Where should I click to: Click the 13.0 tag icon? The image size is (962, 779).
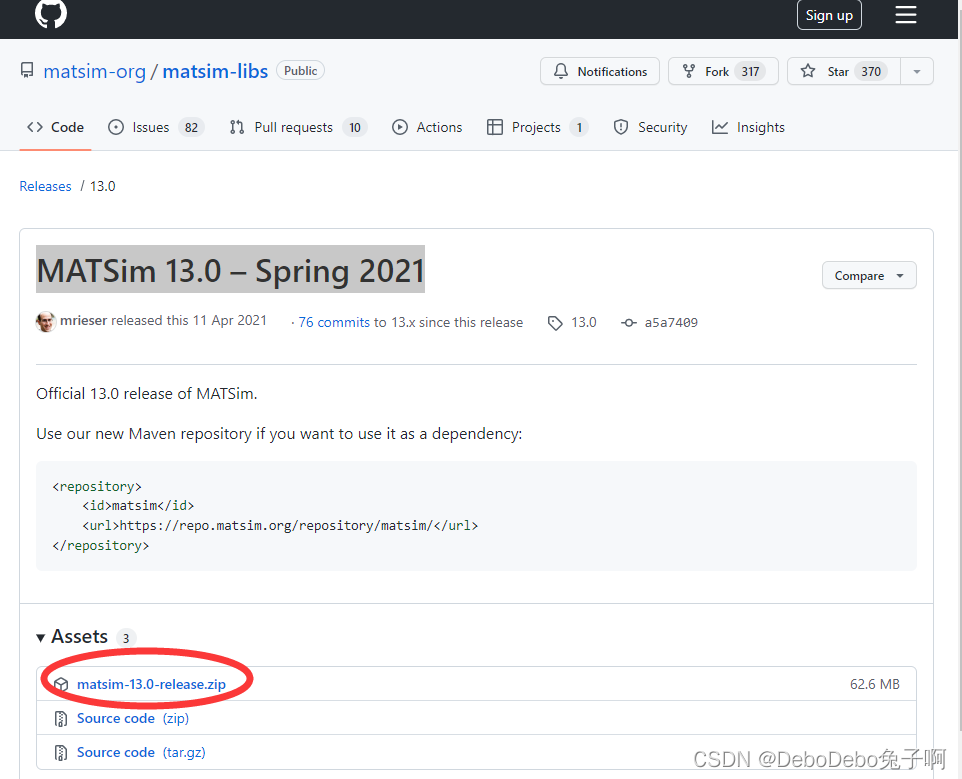point(555,323)
